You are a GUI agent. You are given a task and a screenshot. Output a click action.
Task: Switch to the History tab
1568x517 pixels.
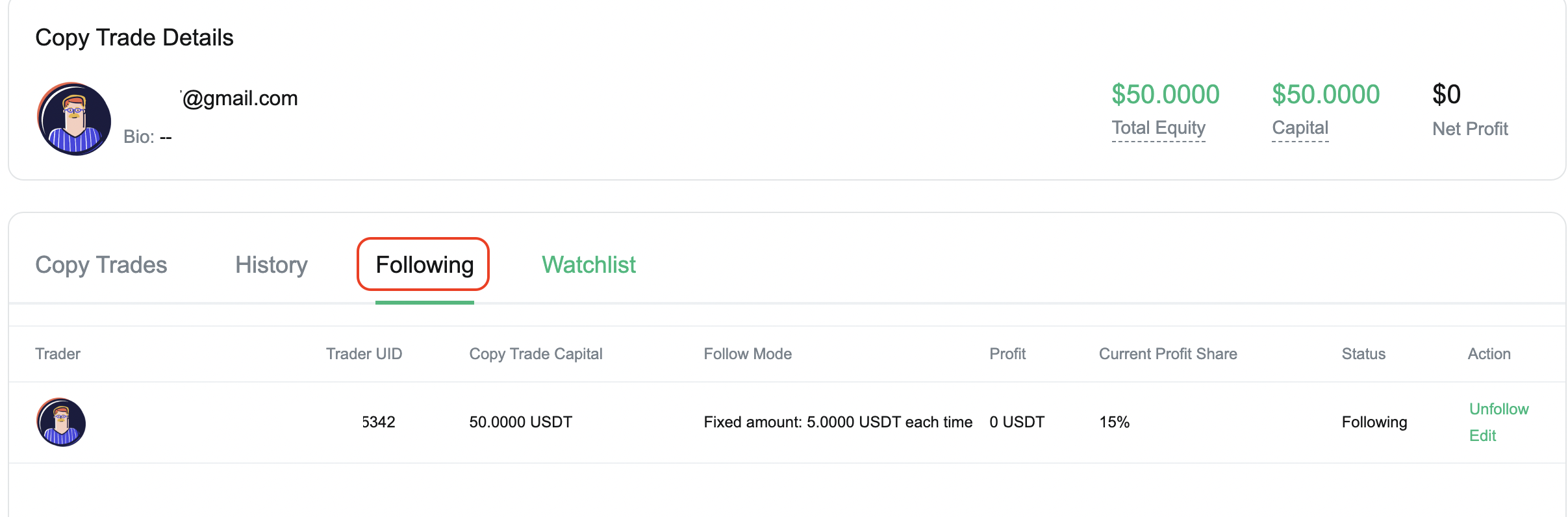coord(272,265)
